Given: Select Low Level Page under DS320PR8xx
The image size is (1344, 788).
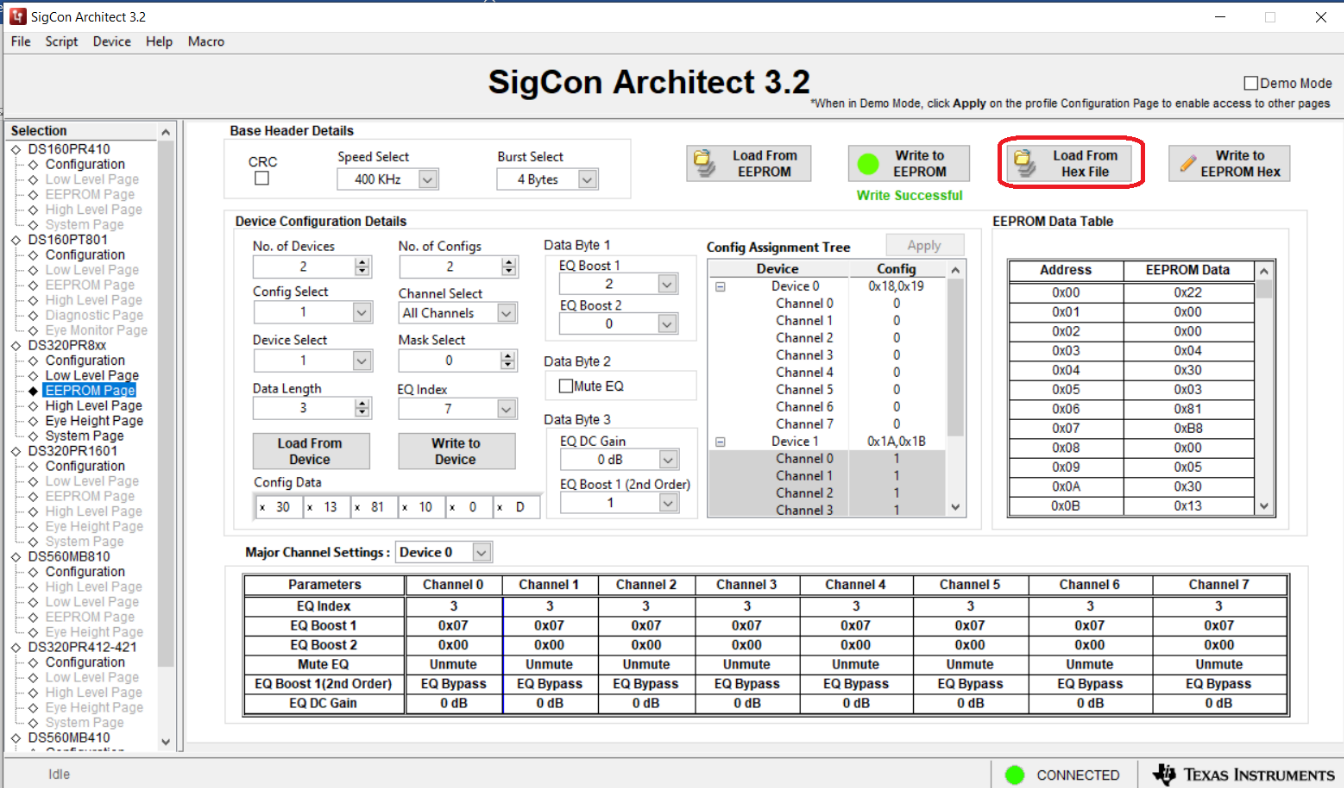Looking at the screenshot, I should pyautogui.click(x=92, y=376).
